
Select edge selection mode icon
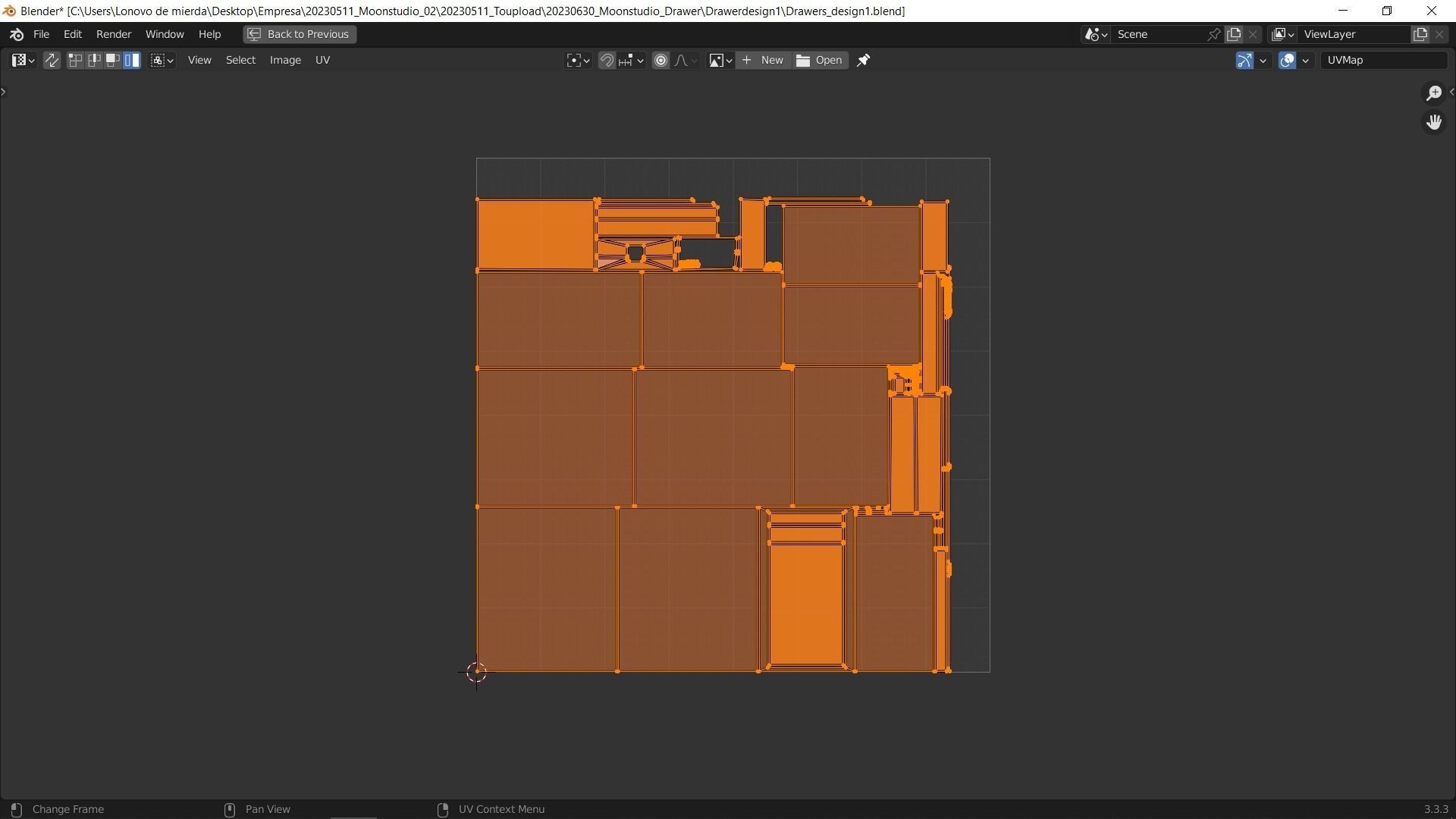pyautogui.click(x=94, y=60)
